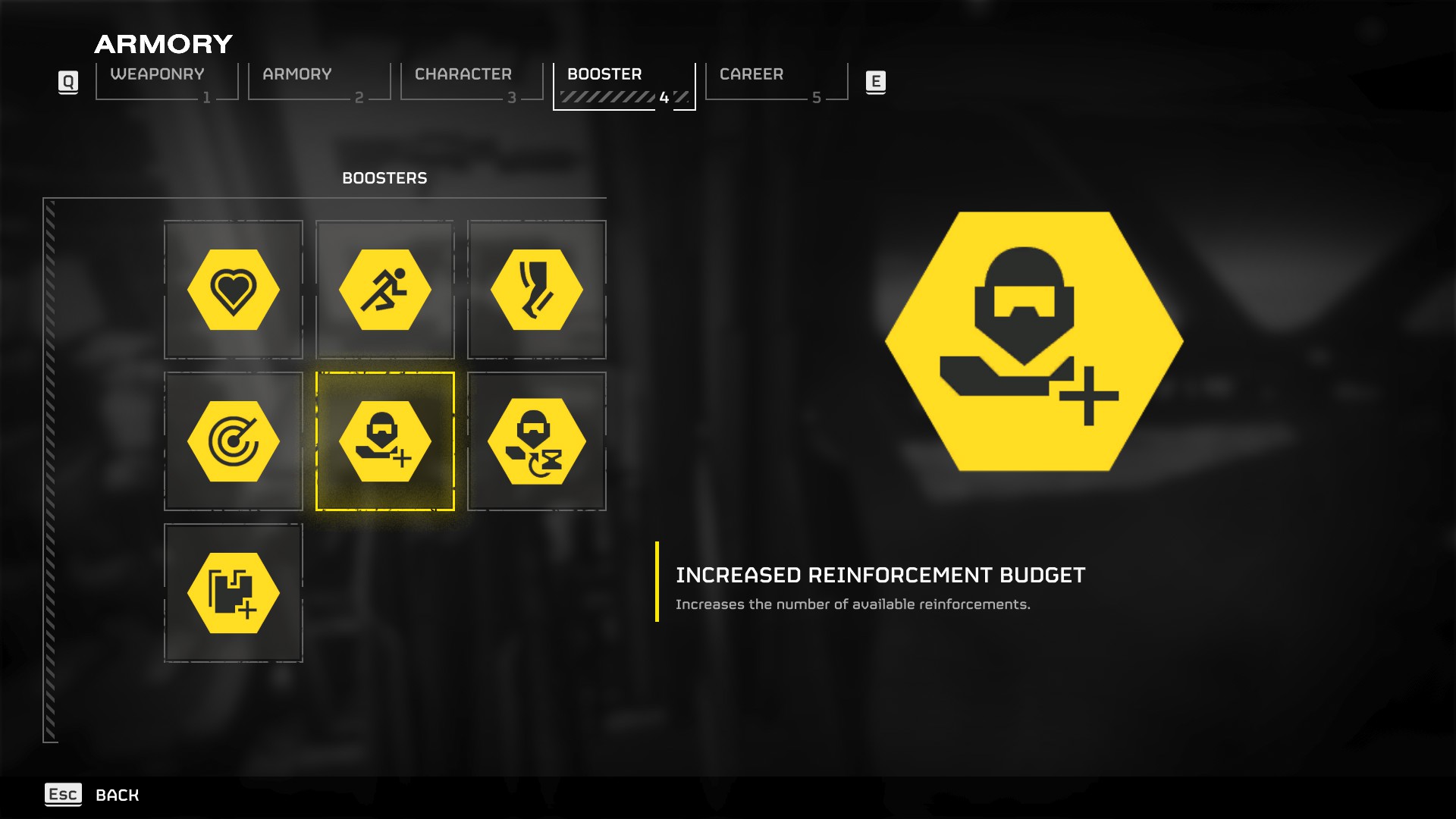Select the running man stamina booster

(x=385, y=290)
